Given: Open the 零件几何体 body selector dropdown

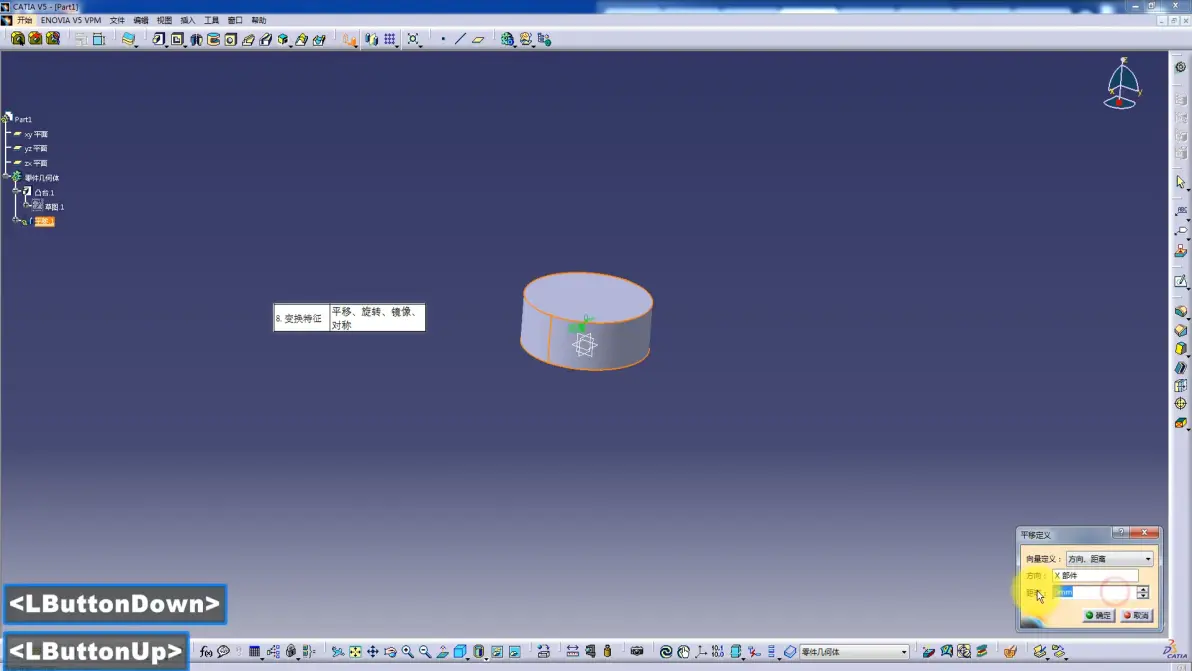Looking at the screenshot, I should tap(854, 652).
